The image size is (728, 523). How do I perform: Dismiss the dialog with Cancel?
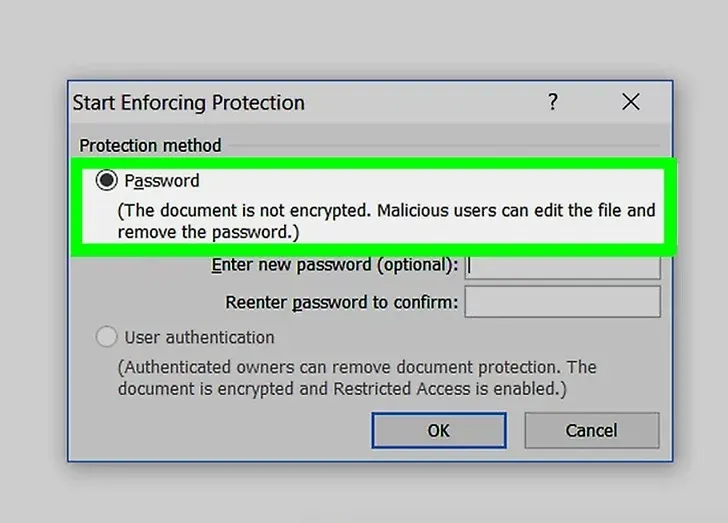(x=592, y=431)
